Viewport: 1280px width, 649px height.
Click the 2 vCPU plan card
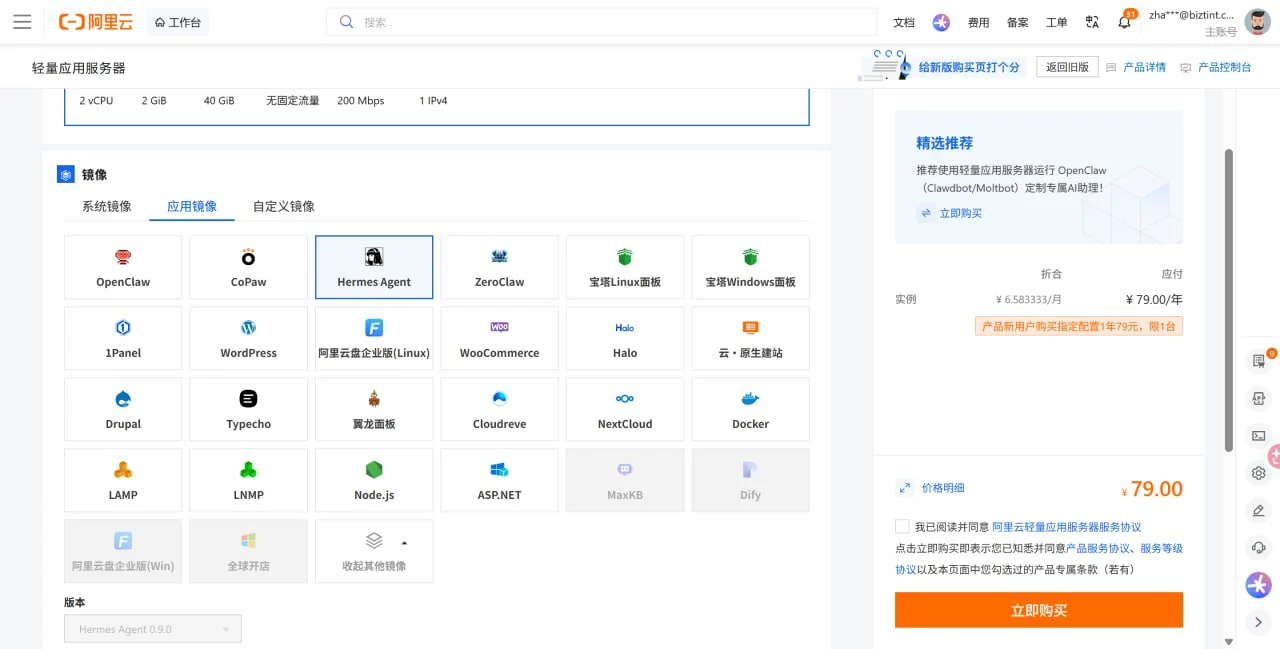[437, 106]
